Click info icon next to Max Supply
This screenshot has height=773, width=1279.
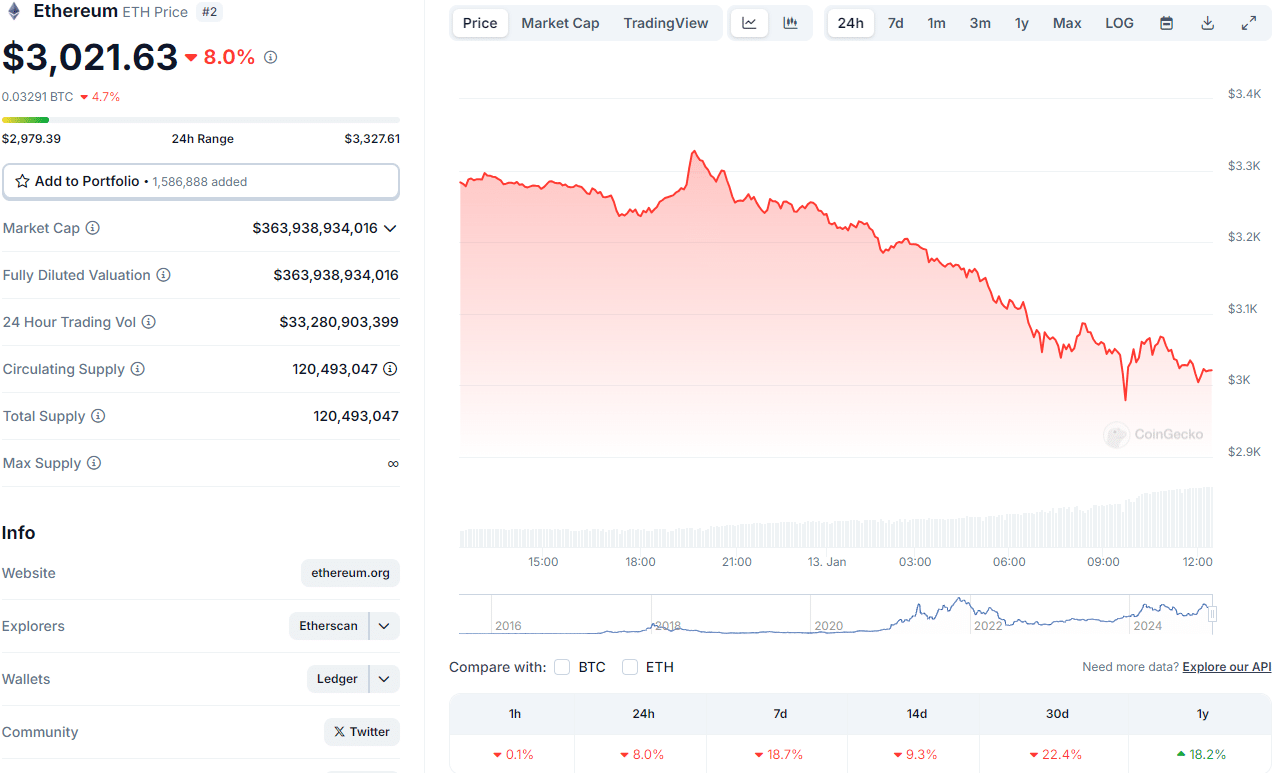coord(94,463)
